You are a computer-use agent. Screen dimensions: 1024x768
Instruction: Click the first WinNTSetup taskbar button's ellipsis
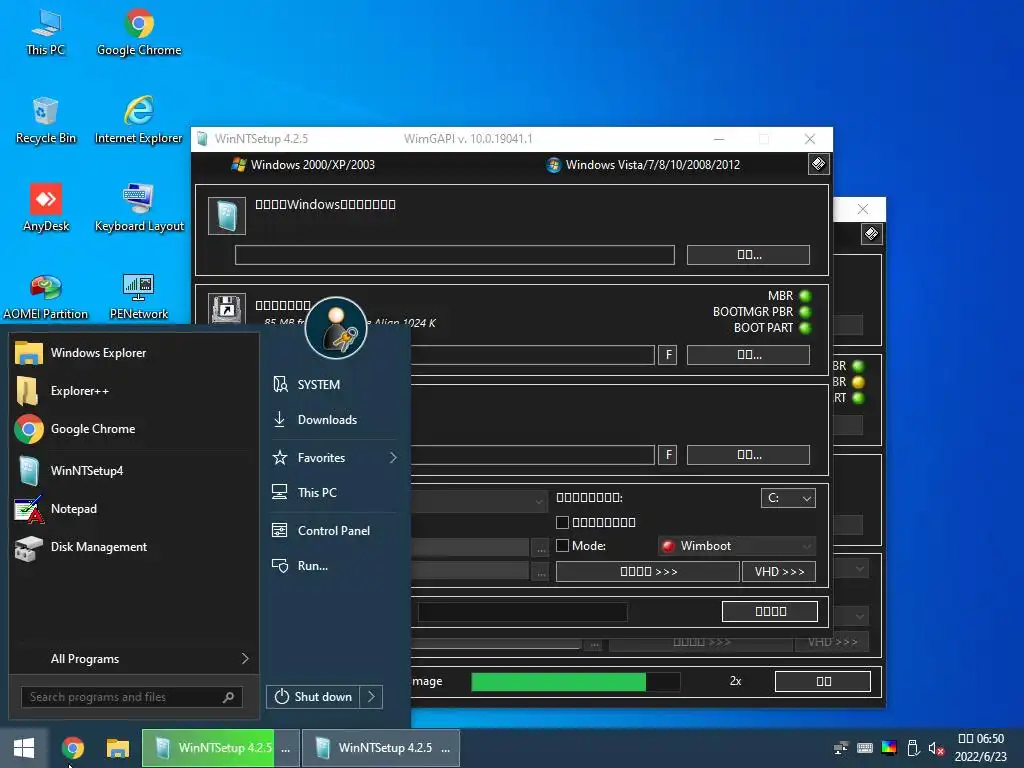(286, 748)
